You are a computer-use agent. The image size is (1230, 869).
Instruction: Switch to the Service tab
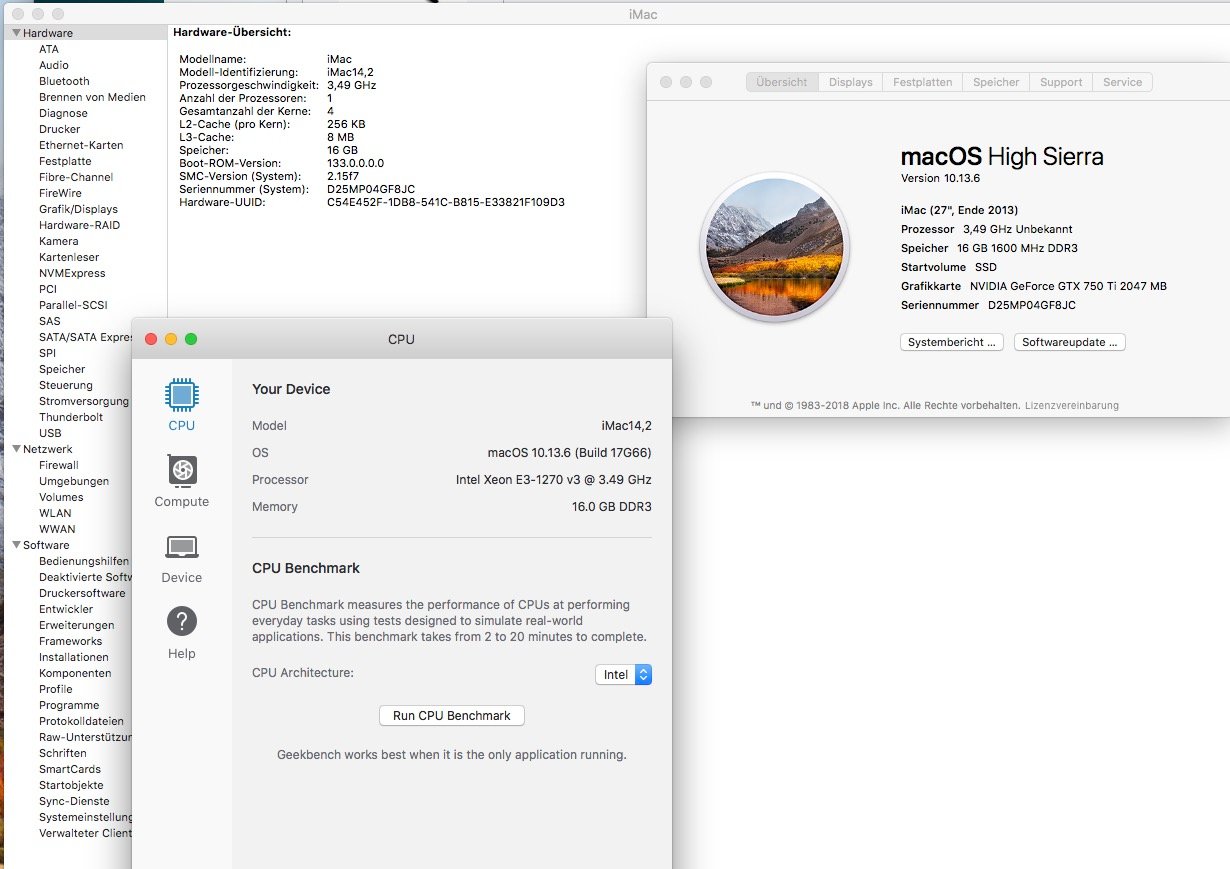(x=1122, y=82)
